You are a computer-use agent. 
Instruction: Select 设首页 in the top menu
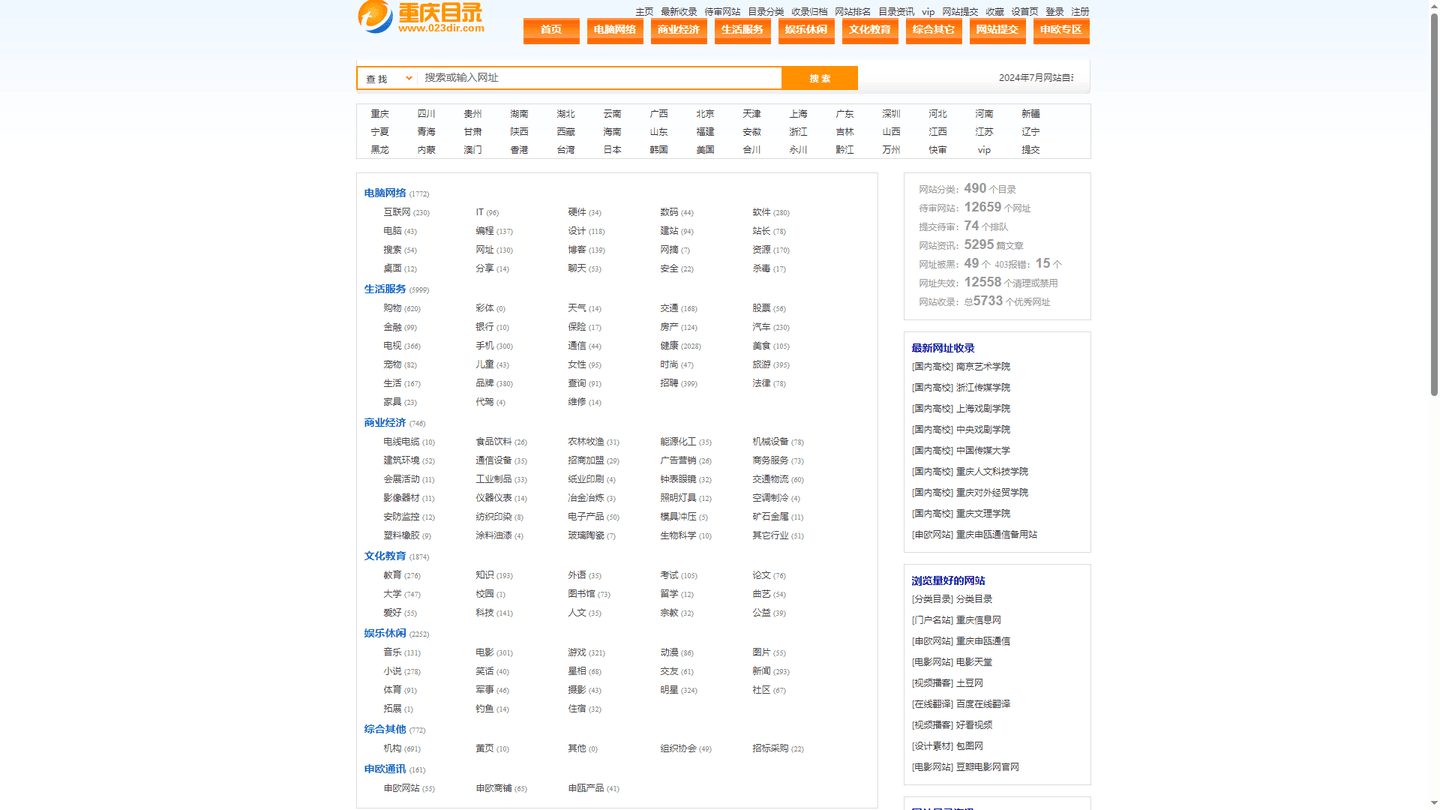(x=1025, y=12)
